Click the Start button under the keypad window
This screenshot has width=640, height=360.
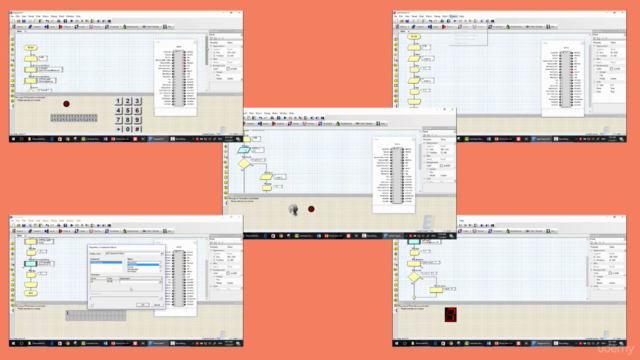coord(13,139)
